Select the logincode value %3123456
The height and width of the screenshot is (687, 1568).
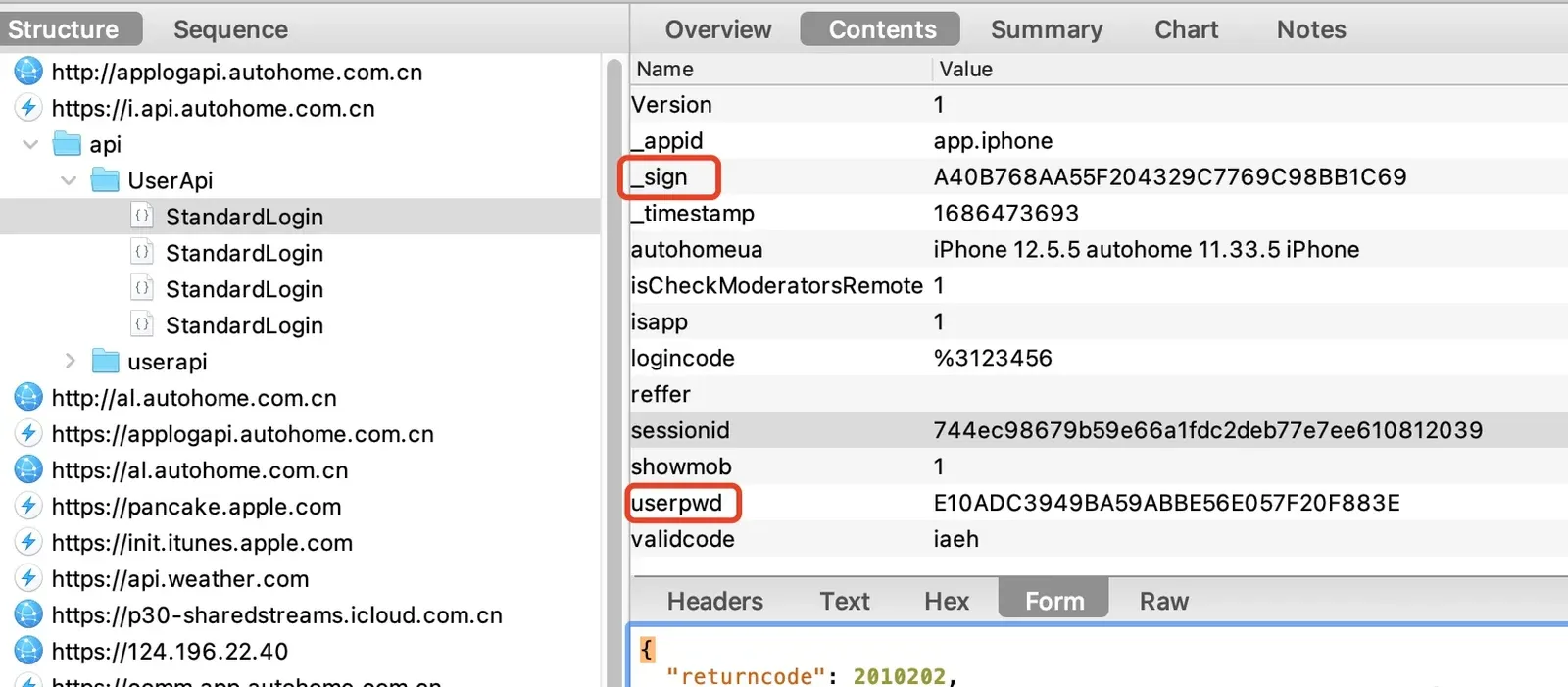coord(993,358)
